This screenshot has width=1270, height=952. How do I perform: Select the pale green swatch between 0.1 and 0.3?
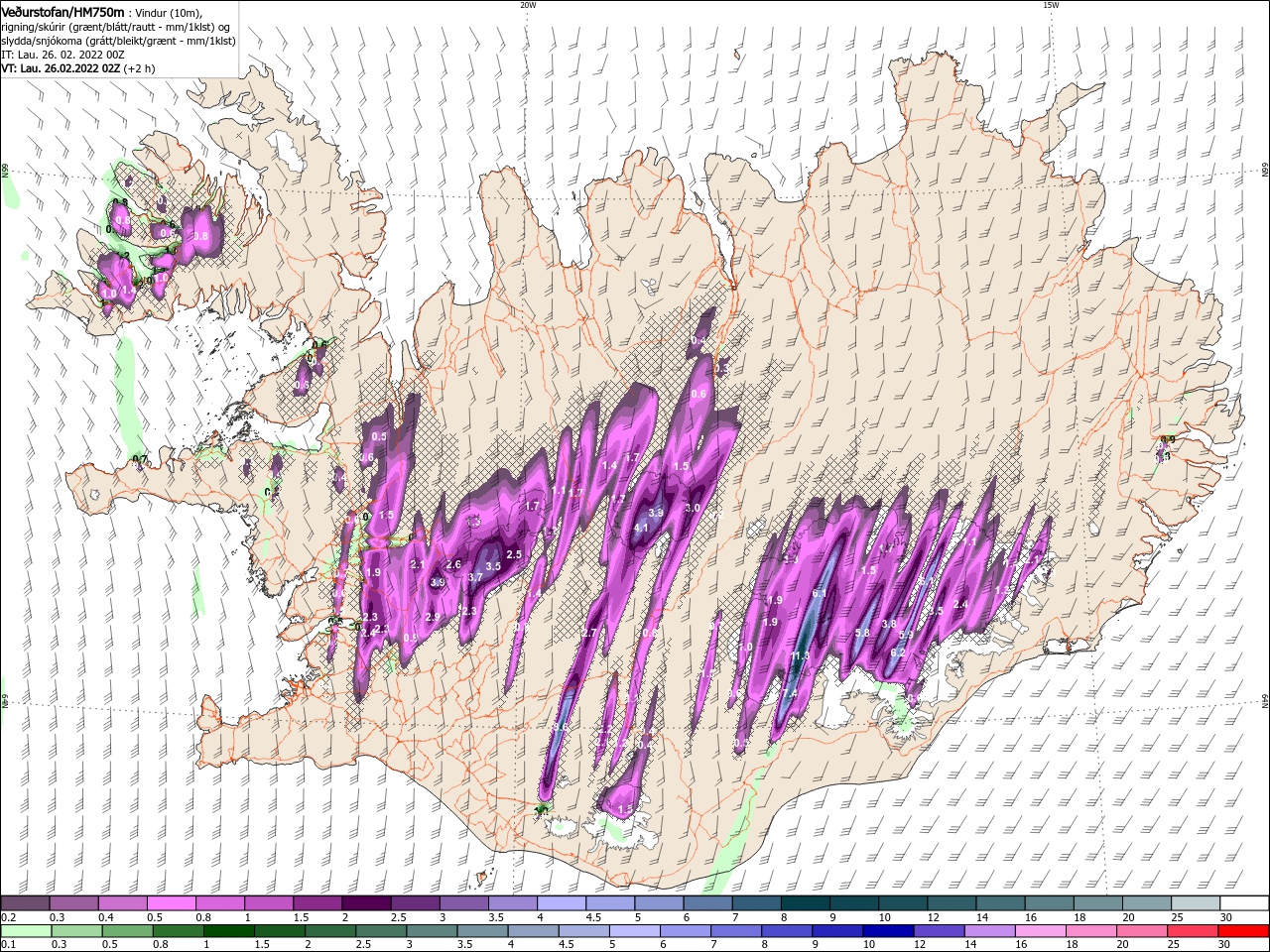[26, 931]
